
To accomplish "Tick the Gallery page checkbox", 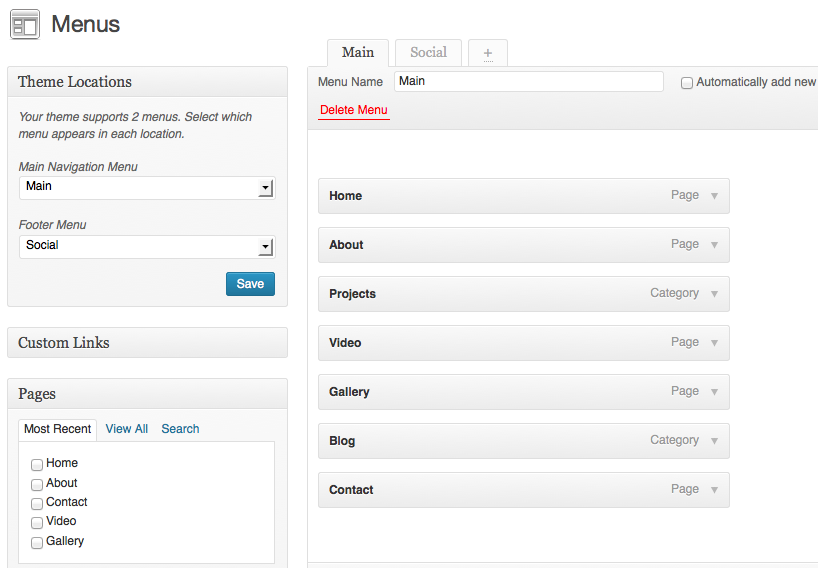I will coord(37,542).
